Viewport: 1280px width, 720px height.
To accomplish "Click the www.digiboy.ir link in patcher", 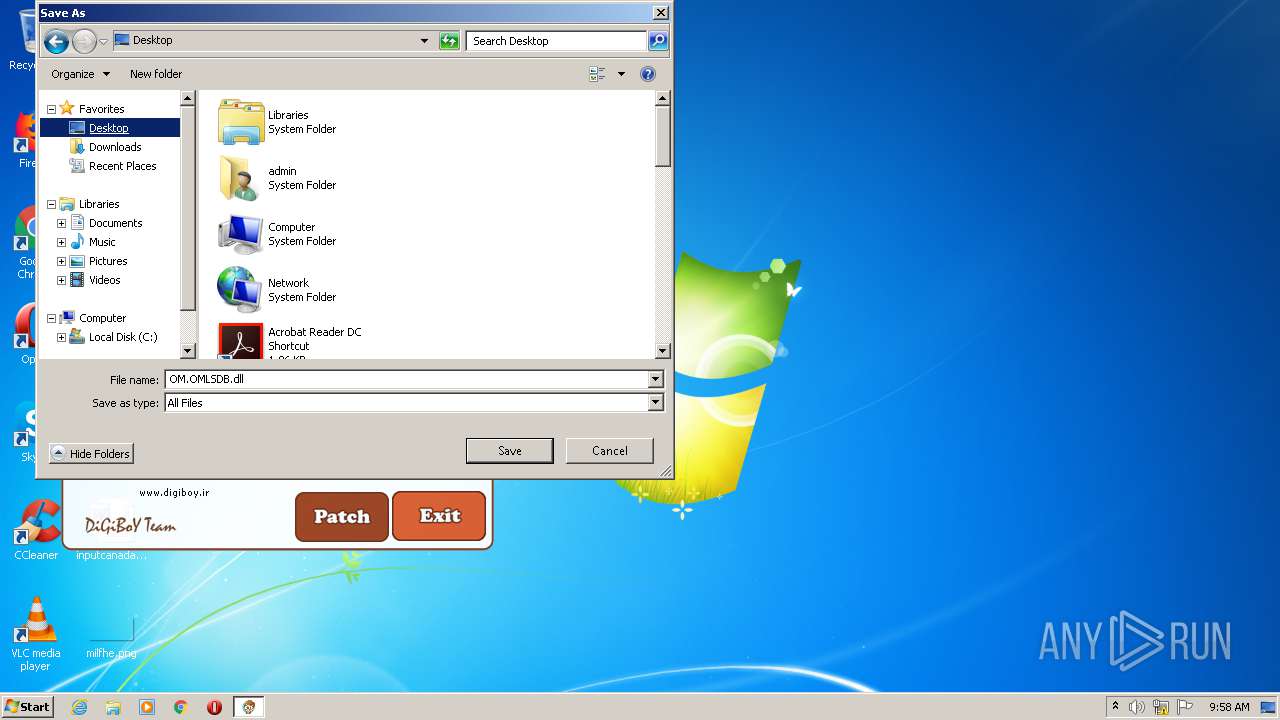I will coord(174,493).
